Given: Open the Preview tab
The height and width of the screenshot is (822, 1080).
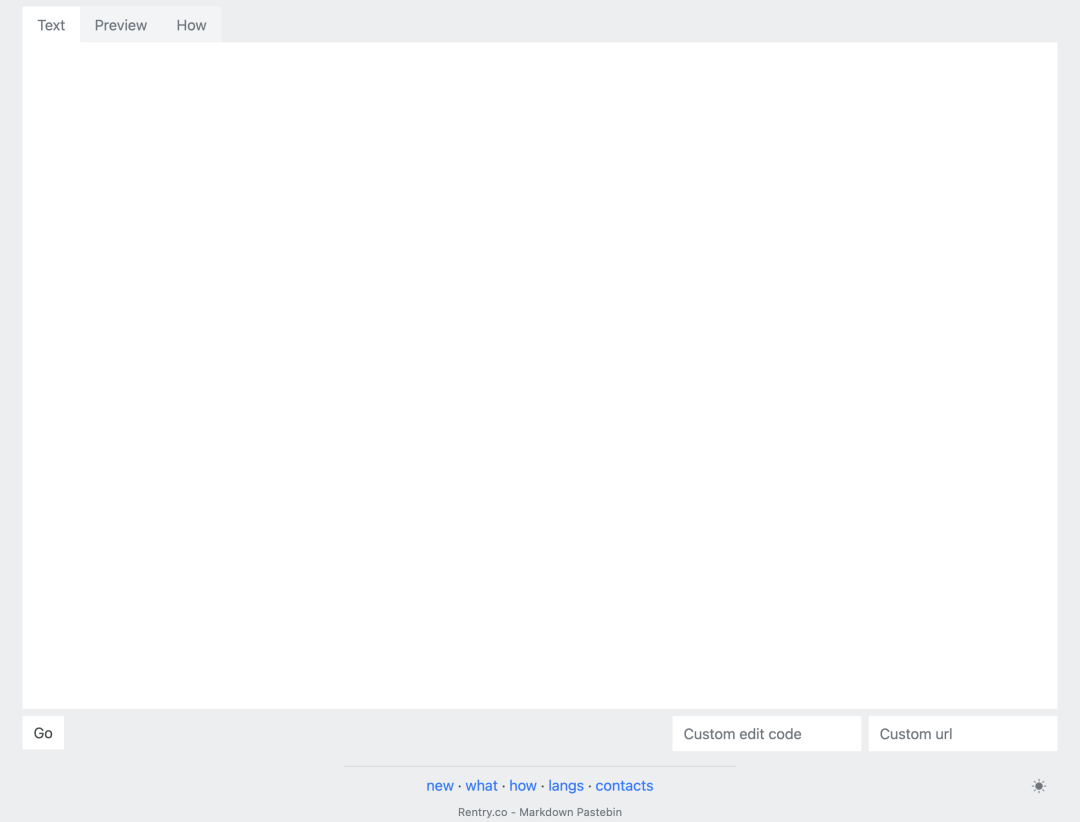Looking at the screenshot, I should click(x=121, y=25).
